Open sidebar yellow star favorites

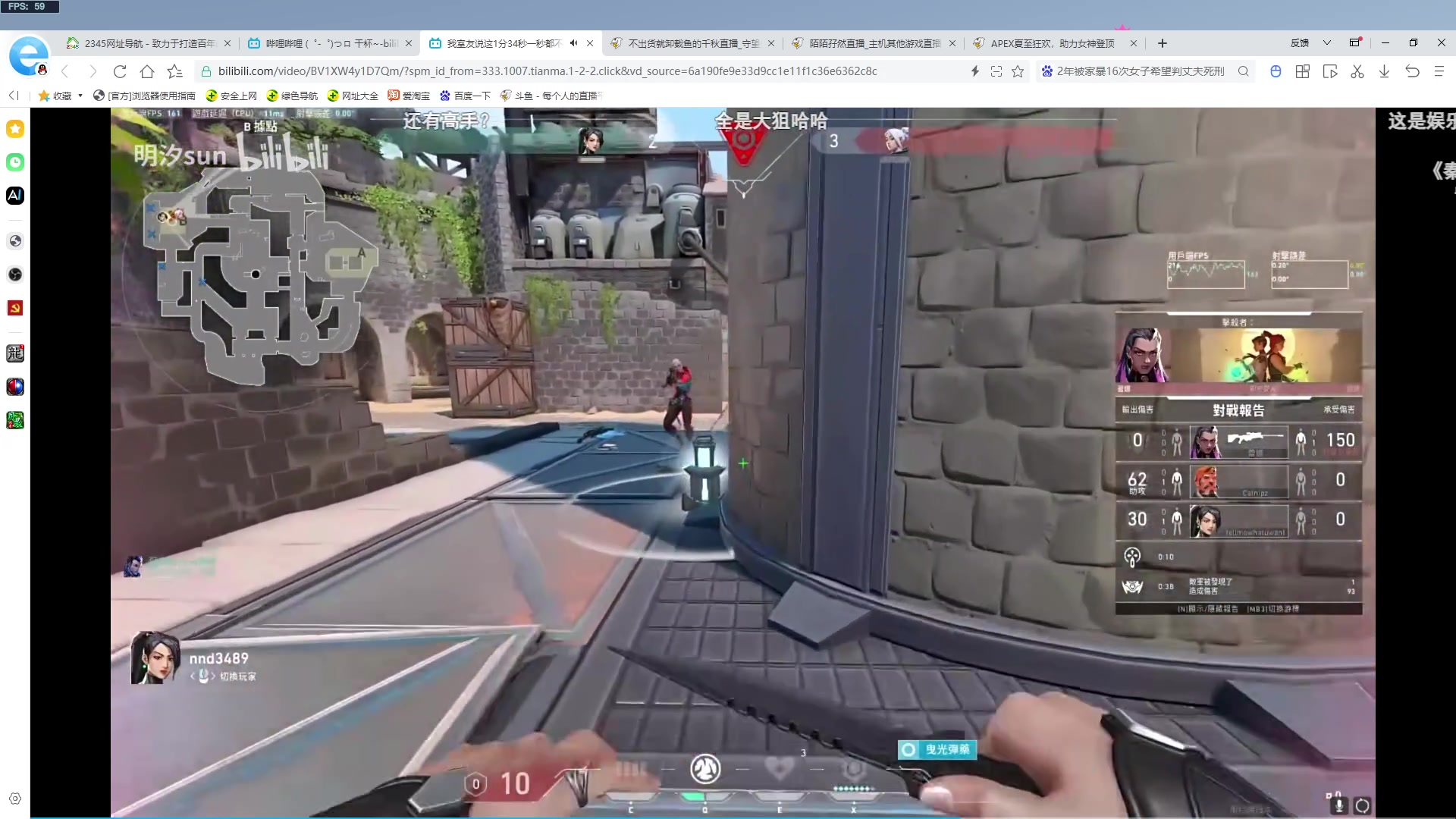pyautogui.click(x=15, y=129)
